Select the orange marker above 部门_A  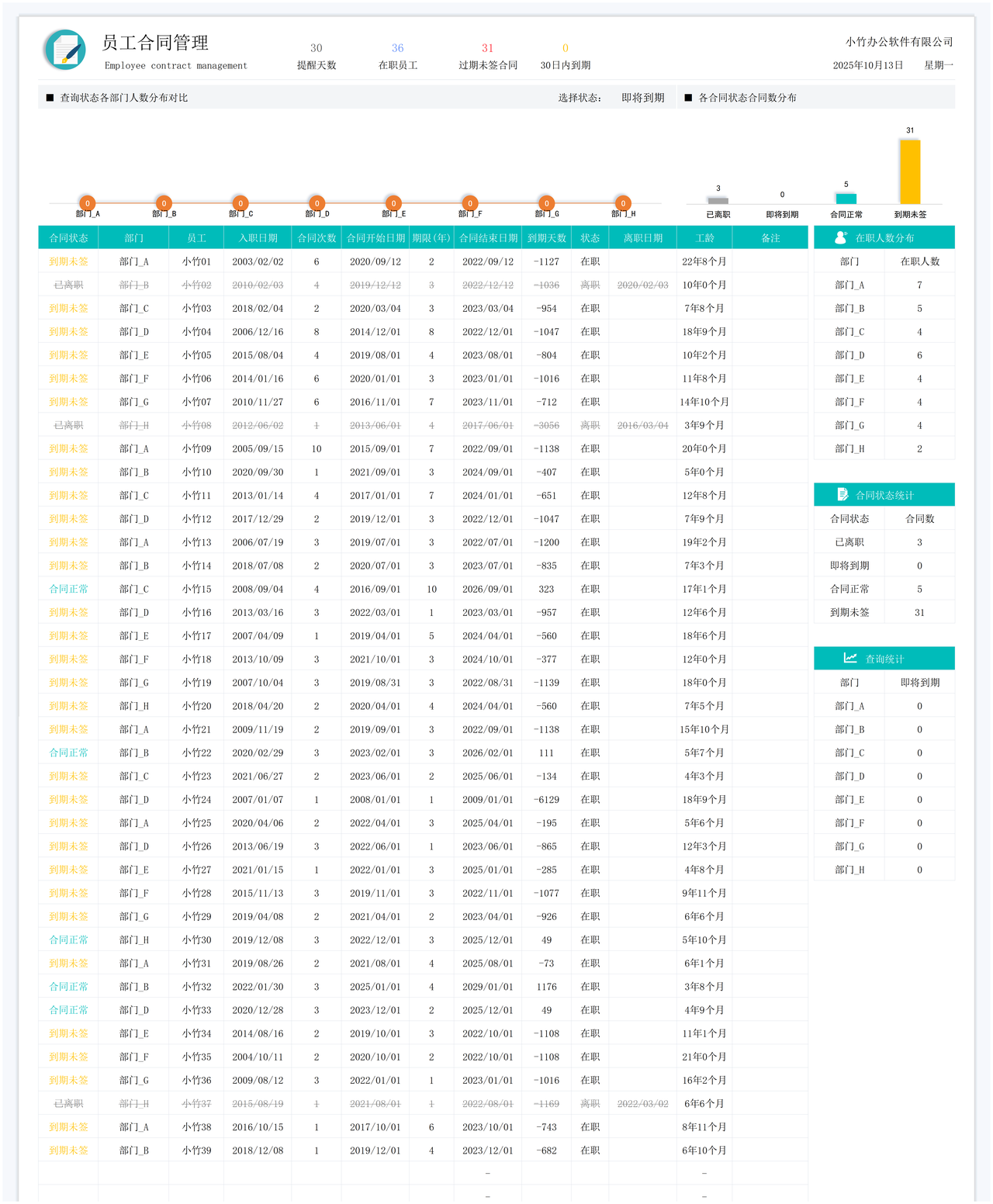(x=88, y=203)
